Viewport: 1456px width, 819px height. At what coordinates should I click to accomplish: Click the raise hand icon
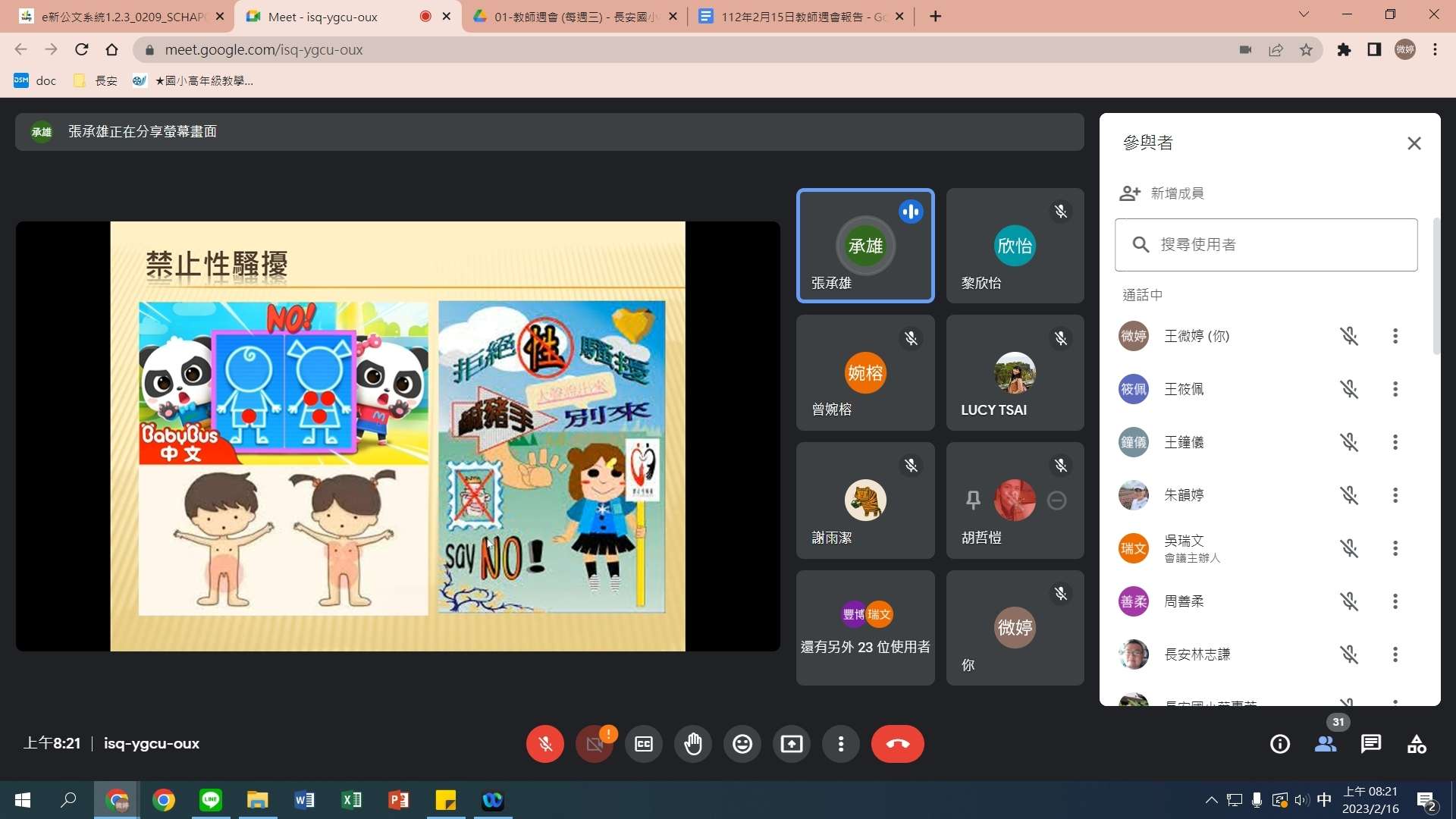(692, 744)
